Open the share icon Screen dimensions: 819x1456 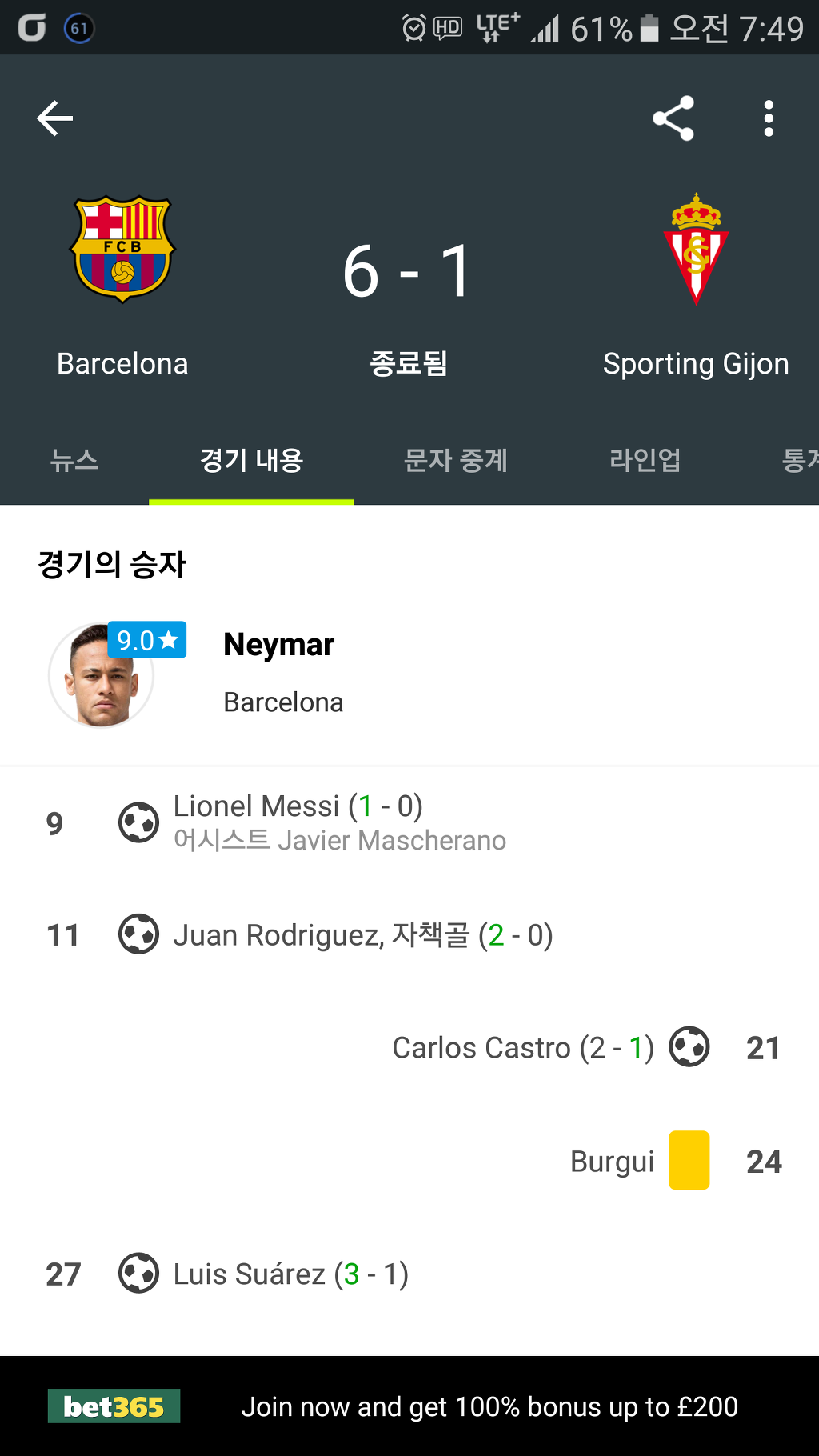coord(673,118)
